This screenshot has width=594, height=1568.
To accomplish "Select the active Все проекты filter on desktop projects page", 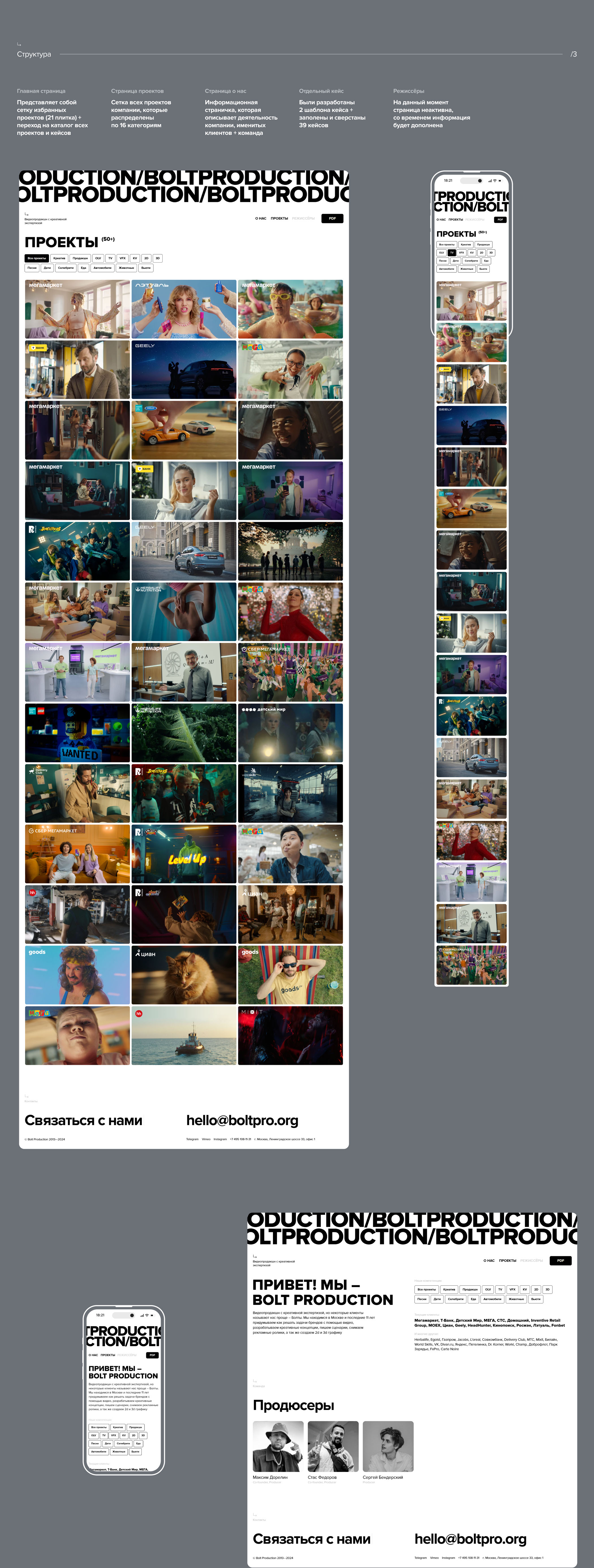I will pos(36,258).
